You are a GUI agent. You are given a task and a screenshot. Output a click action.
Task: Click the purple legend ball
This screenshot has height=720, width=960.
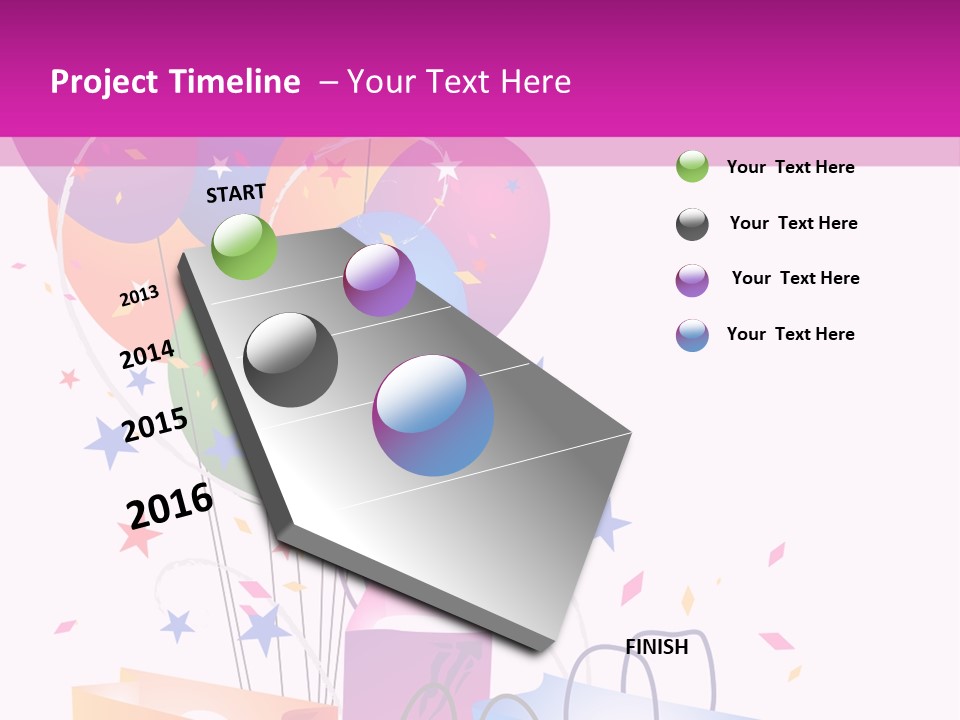[692, 280]
